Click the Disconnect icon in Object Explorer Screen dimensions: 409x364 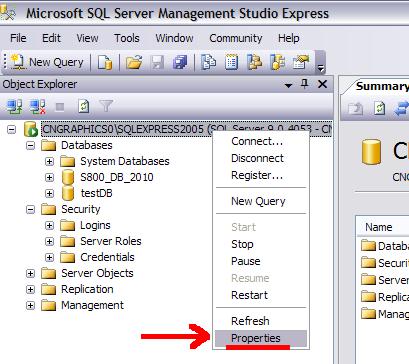coord(37,107)
